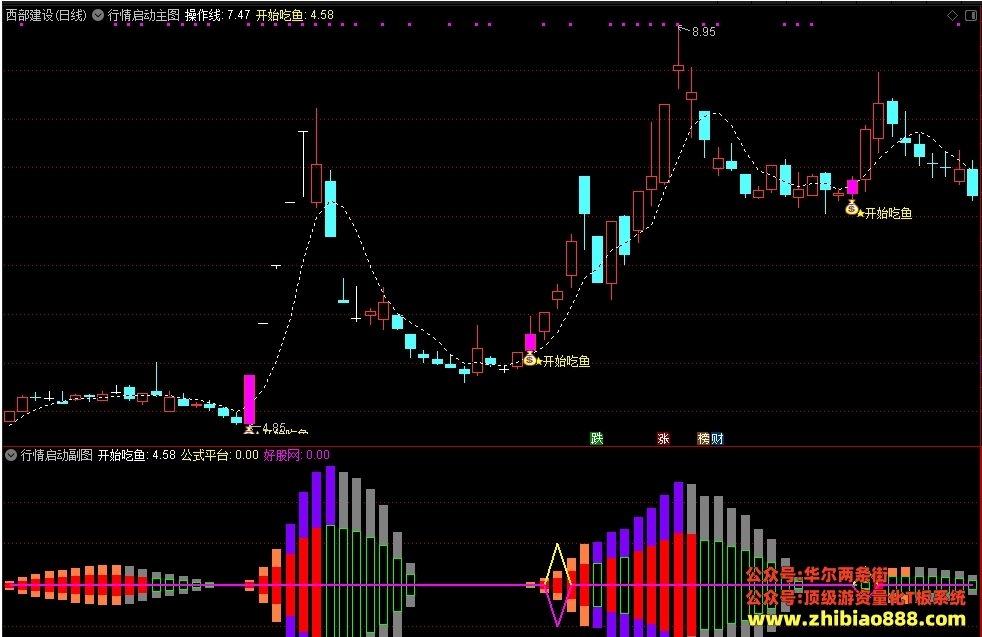Click the 开始吃鱼 label of the middle signal

(x=566, y=361)
